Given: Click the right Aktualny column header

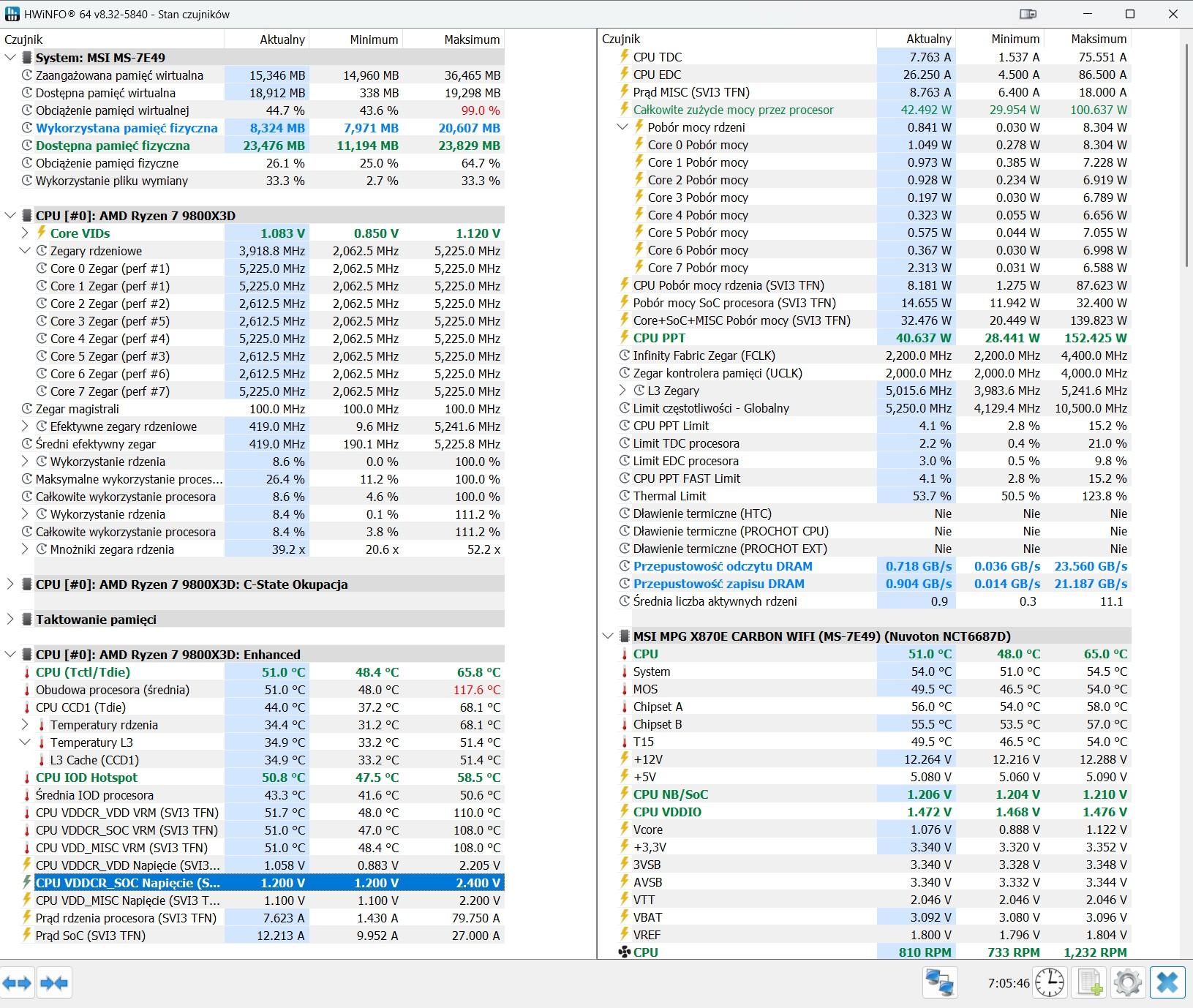Looking at the screenshot, I should coord(928,39).
